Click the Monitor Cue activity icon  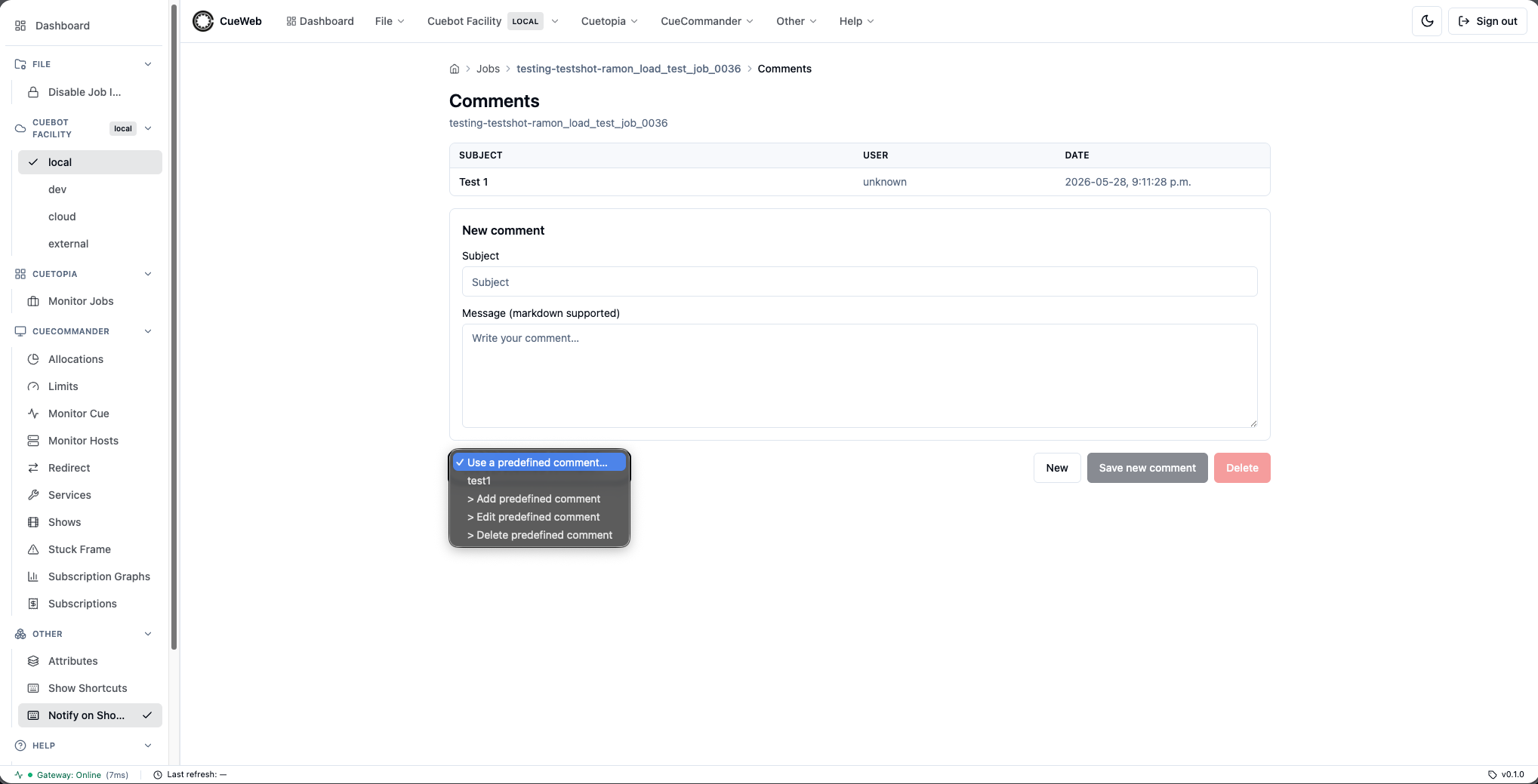click(33, 414)
